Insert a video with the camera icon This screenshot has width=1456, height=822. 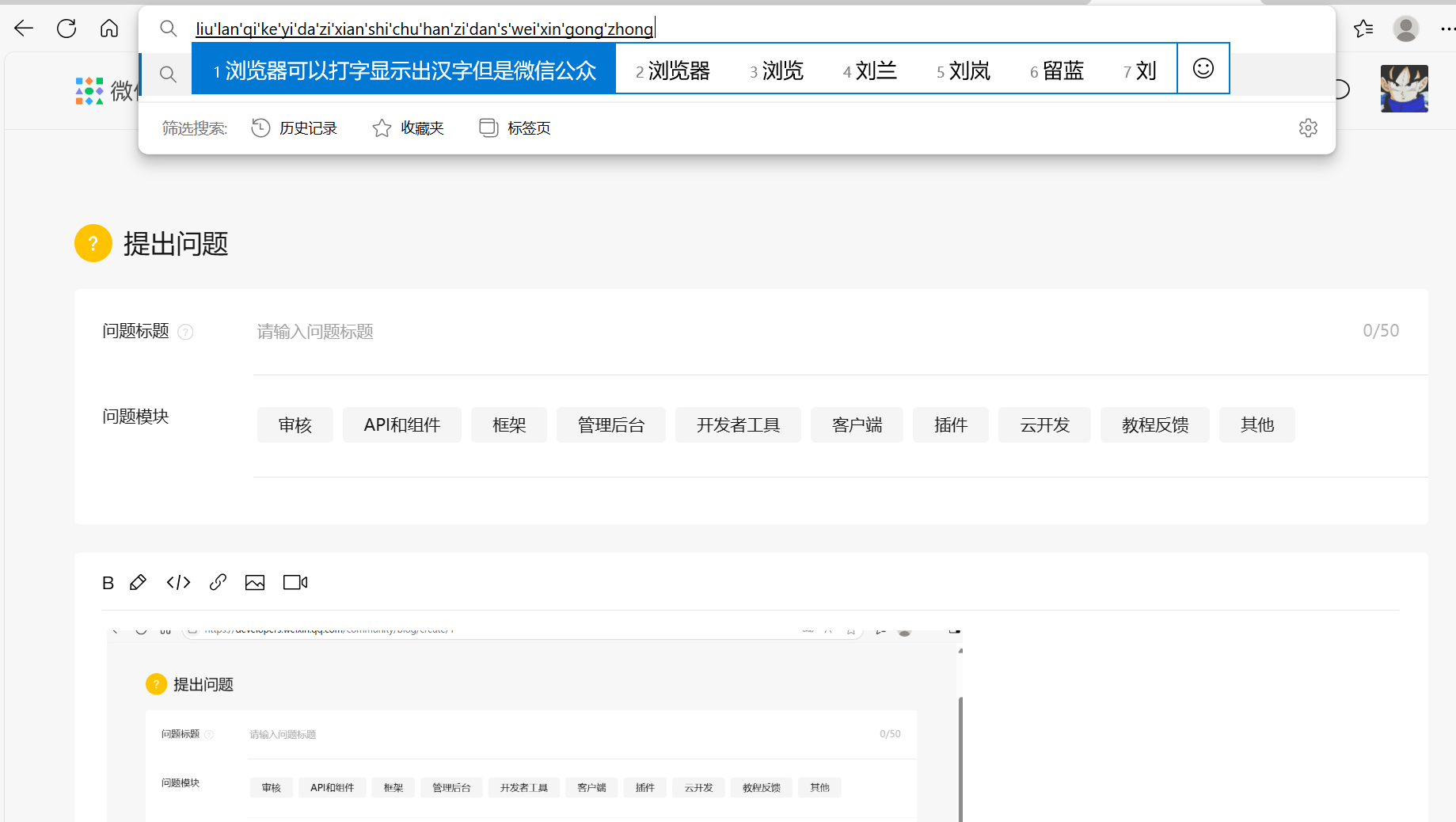(x=295, y=583)
